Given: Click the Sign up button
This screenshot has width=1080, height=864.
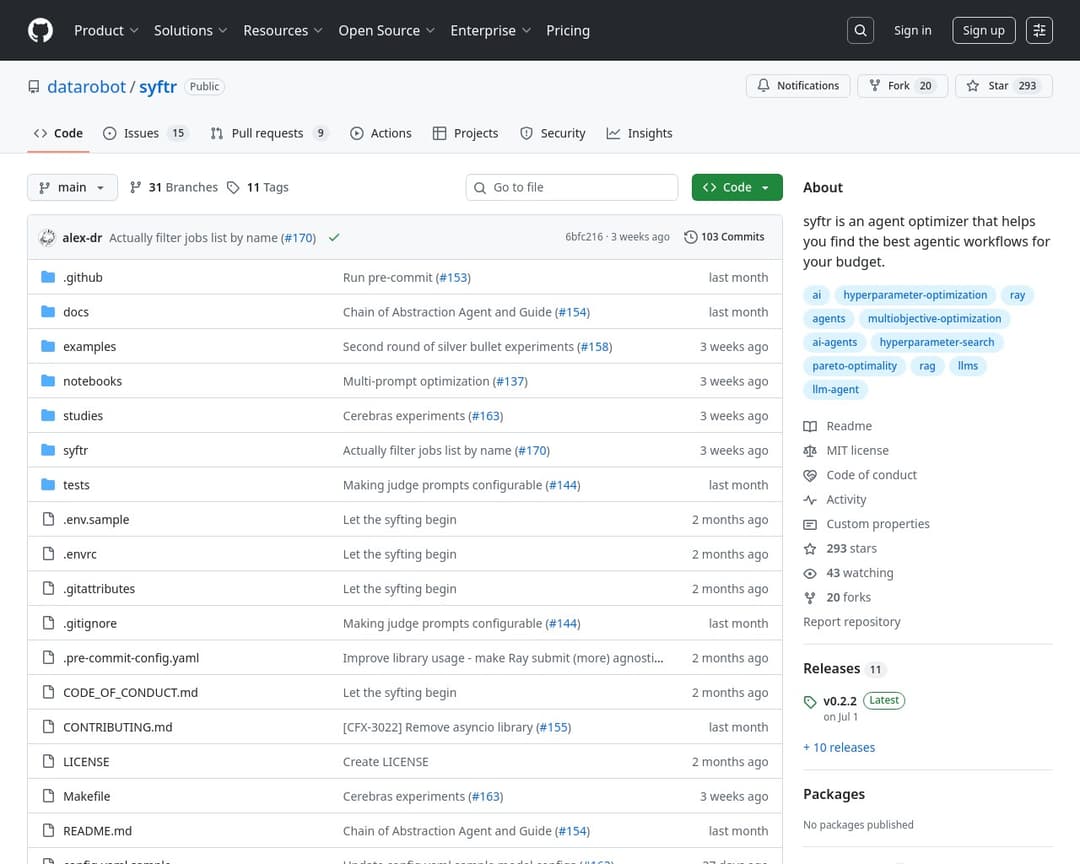Looking at the screenshot, I should click(983, 30).
